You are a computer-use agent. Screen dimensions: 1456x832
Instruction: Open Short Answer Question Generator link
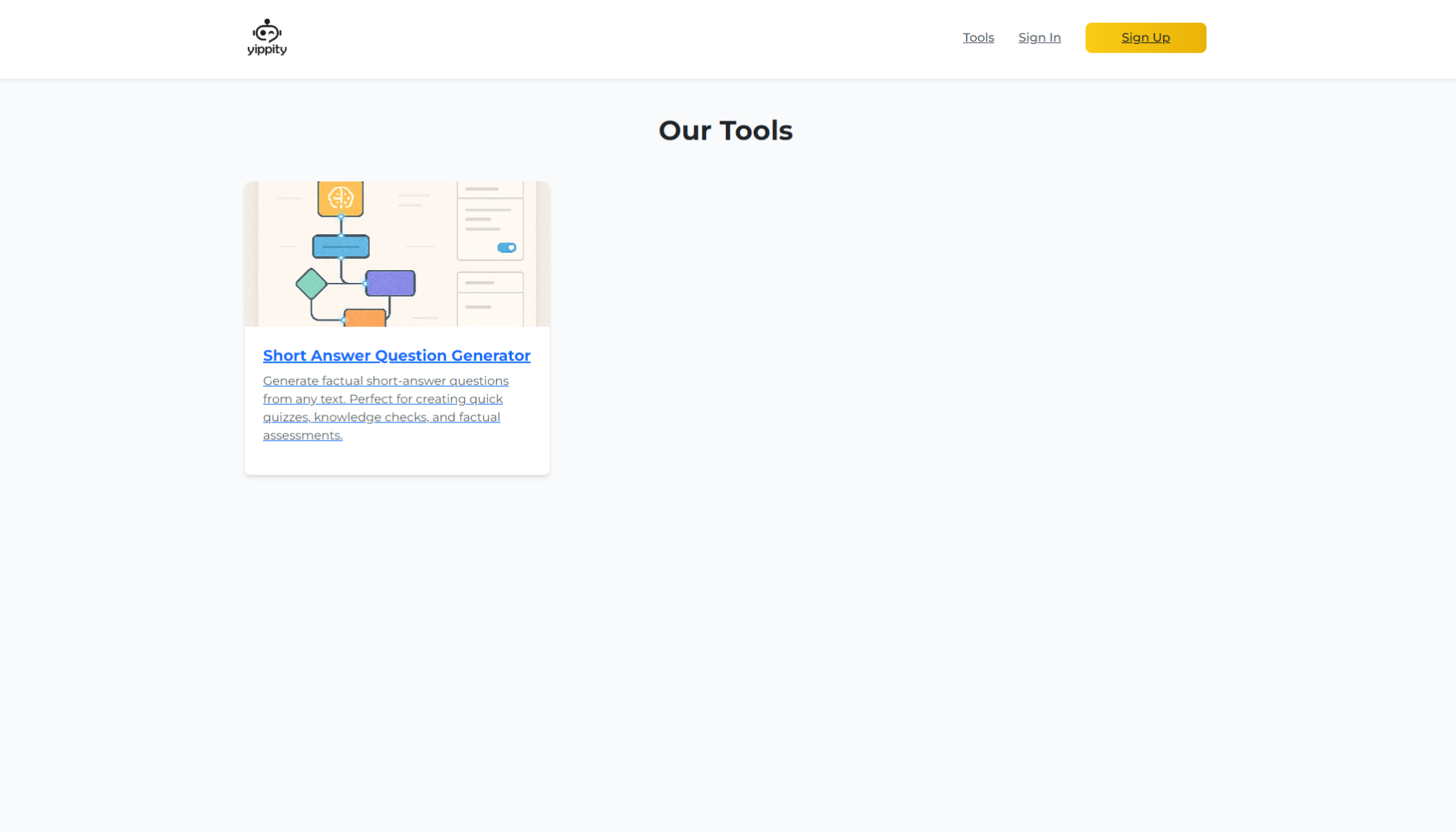pyautogui.click(x=397, y=355)
